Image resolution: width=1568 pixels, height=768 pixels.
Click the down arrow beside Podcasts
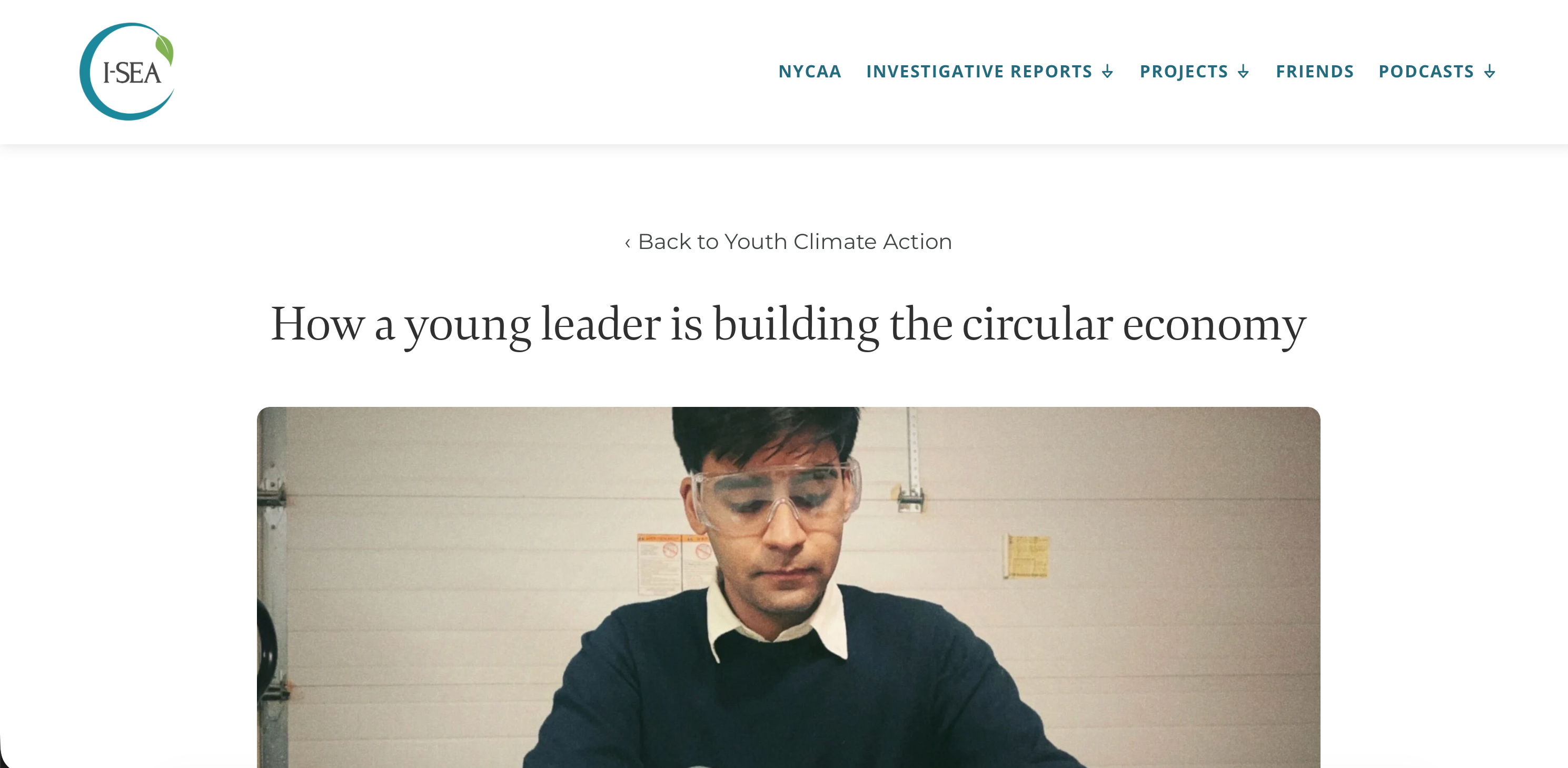(x=1490, y=72)
